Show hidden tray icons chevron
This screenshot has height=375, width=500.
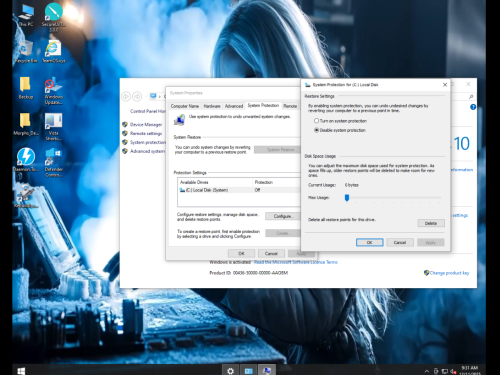426,371
